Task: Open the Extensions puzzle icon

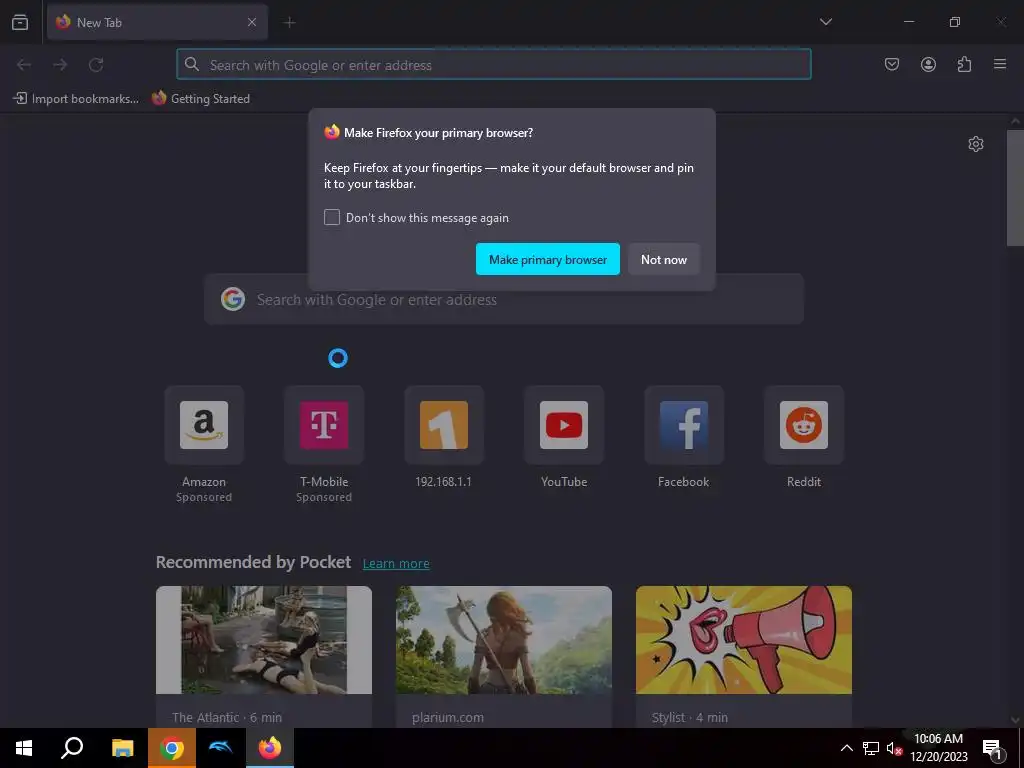Action: point(964,64)
